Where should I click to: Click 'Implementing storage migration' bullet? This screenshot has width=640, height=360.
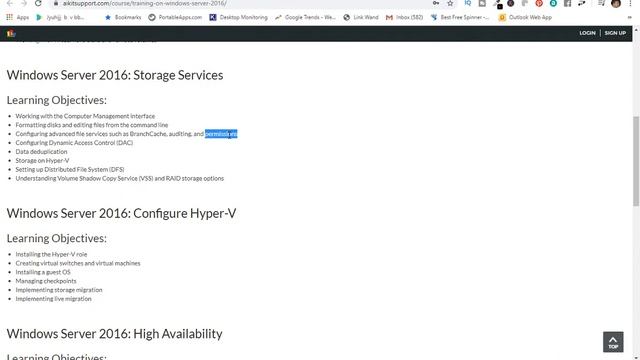59,290
